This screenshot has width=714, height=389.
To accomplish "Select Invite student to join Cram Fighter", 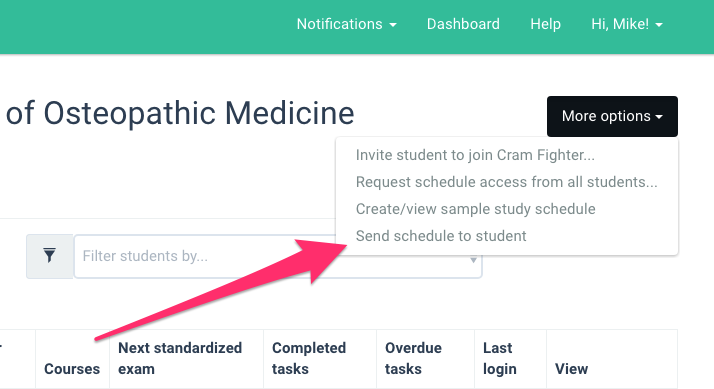I will 475,155.
